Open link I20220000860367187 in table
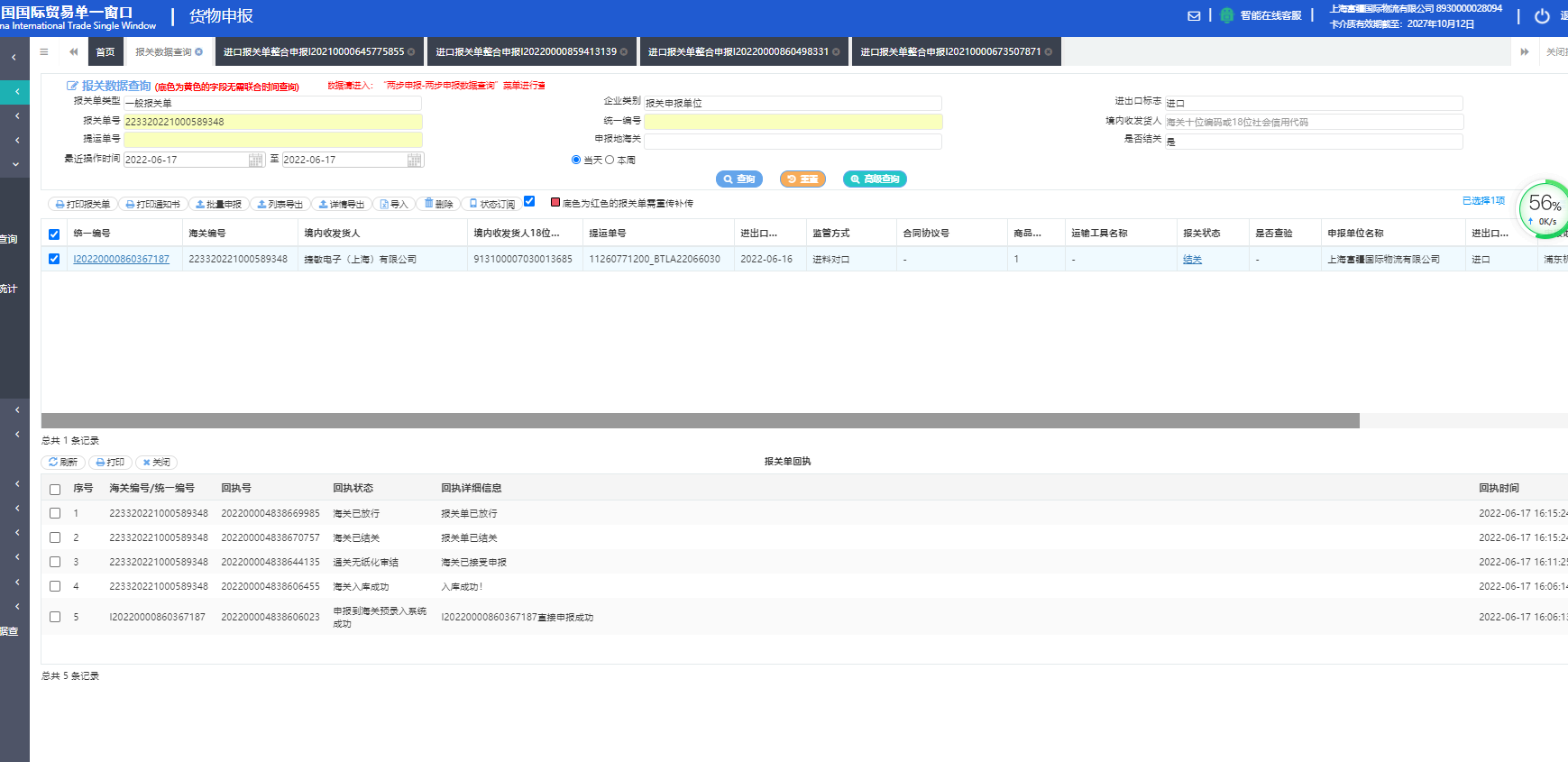 click(121, 259)
